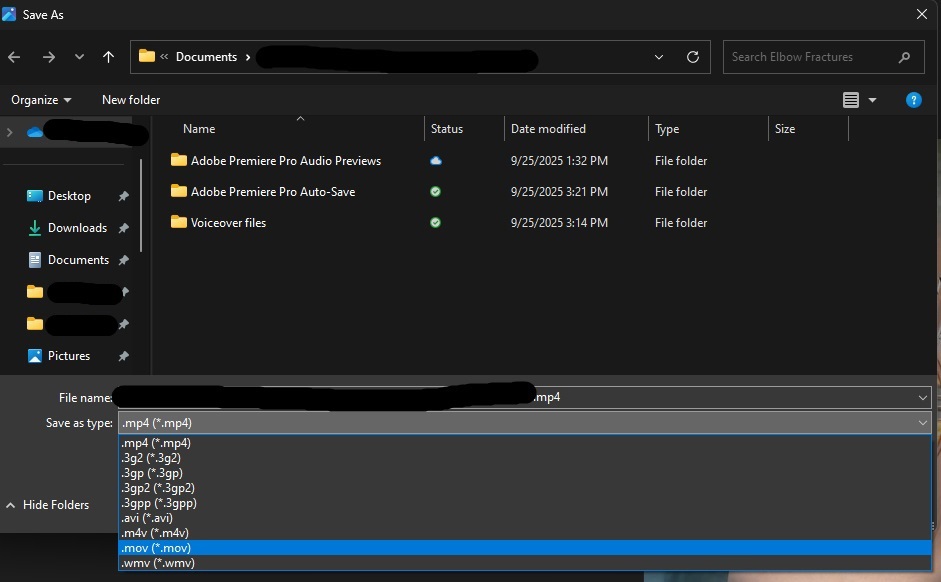Sort by the Type column
941x582 pixels.
(667, 129)
